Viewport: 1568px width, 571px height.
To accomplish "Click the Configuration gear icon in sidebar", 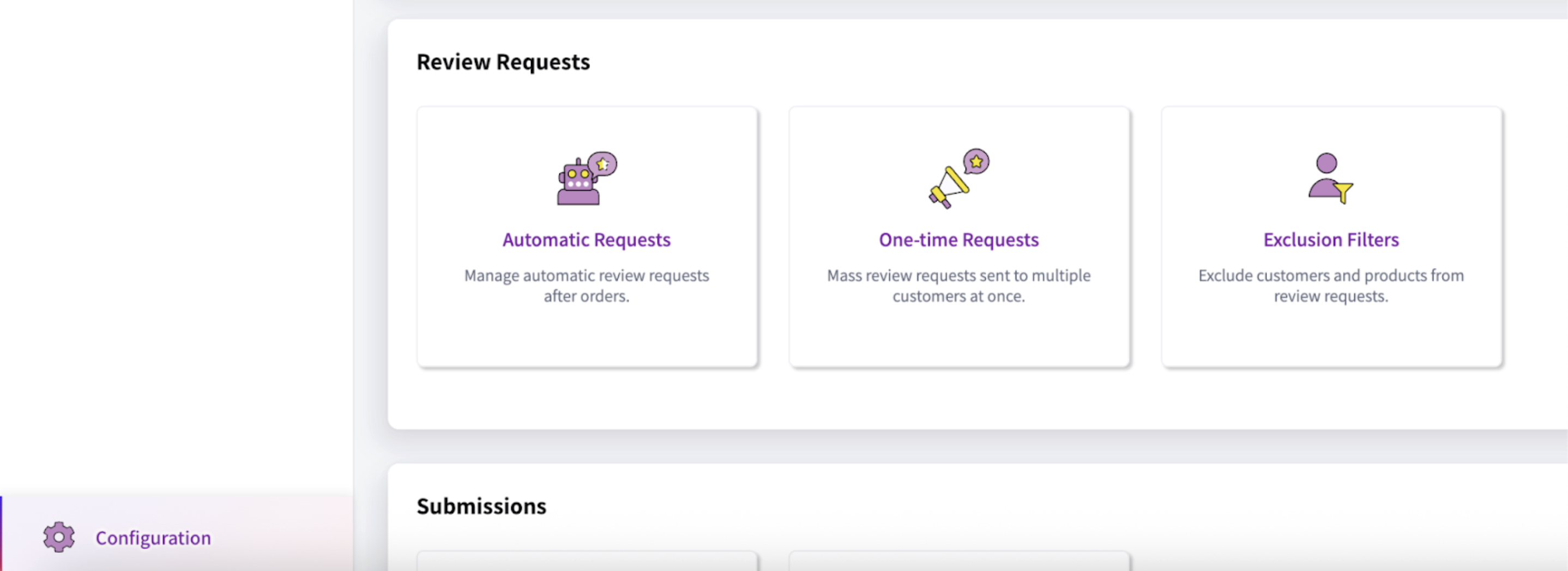I will 58,537.
